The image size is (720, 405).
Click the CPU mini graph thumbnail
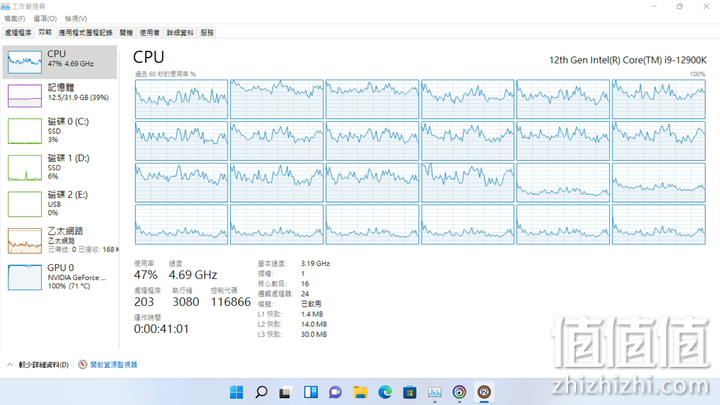pyautogui.click(x=25, y=62)
